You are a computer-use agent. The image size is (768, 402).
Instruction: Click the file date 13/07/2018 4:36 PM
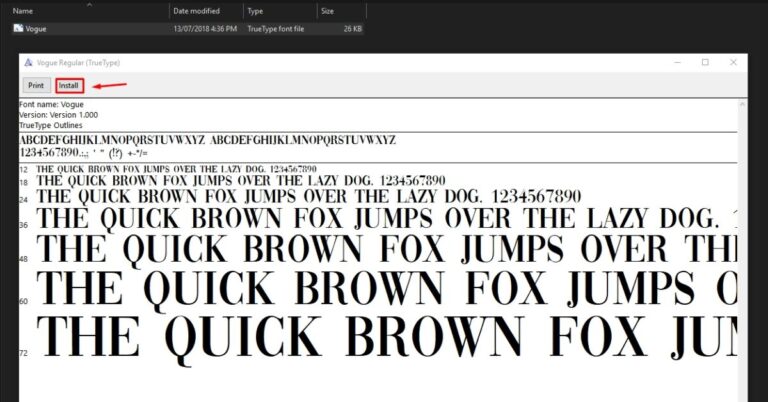[206, 29]
